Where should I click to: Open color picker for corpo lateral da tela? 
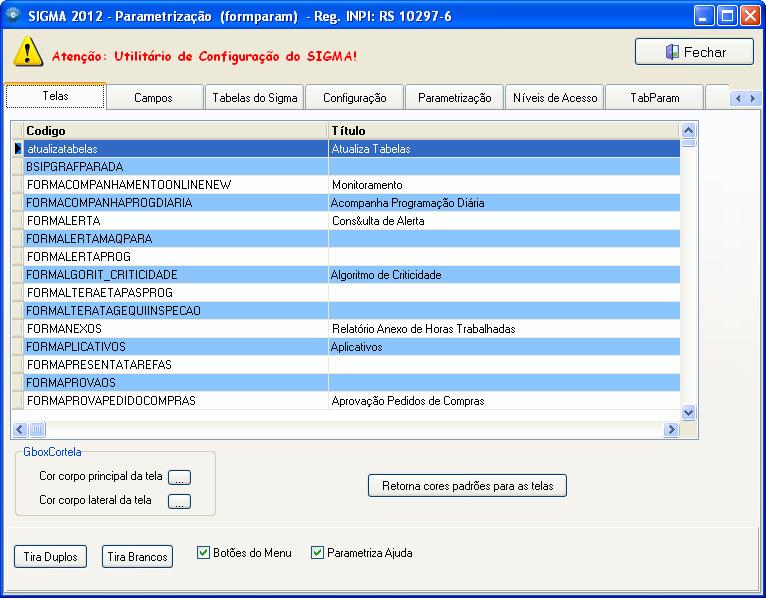(x=179, y=501)
